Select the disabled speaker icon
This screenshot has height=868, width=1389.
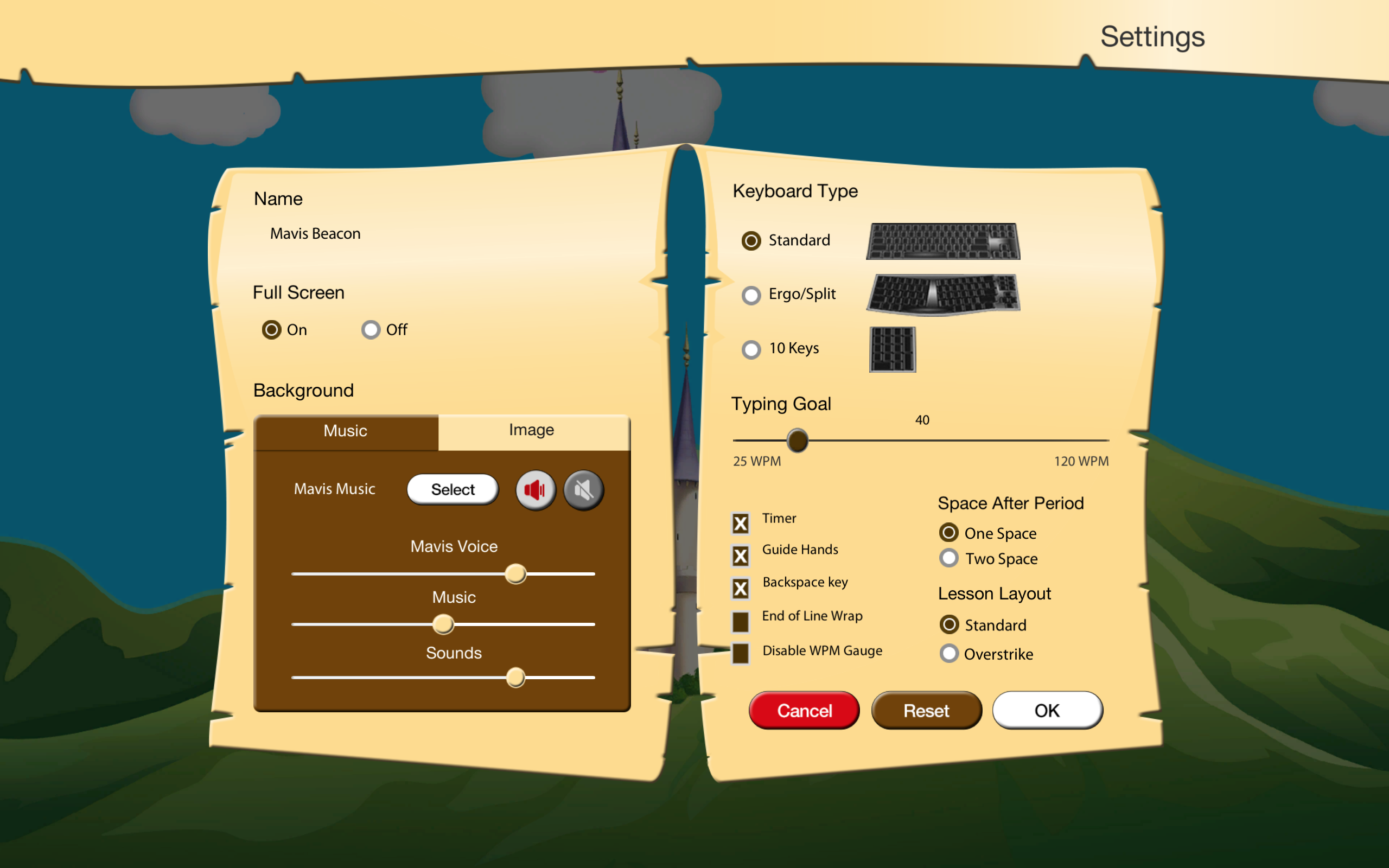tap(581, 489)
